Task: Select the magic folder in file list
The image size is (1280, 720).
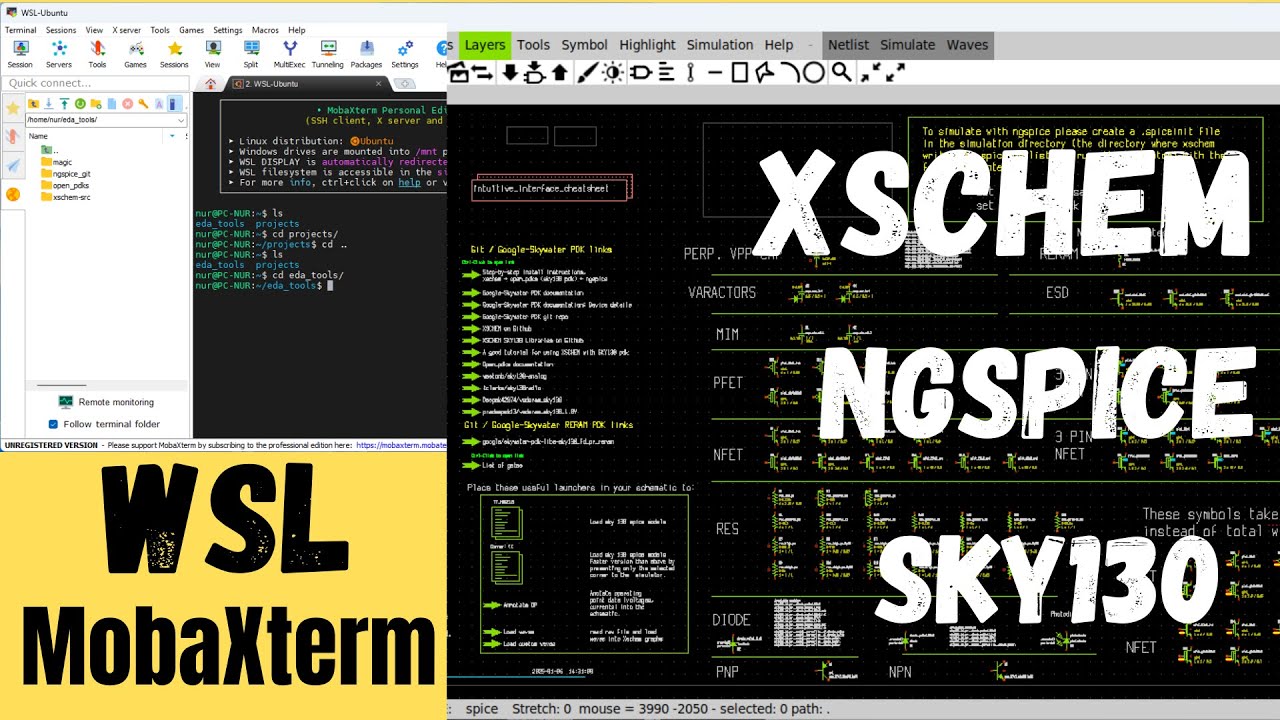Action: pyautogui.click(x=57, y=161)
